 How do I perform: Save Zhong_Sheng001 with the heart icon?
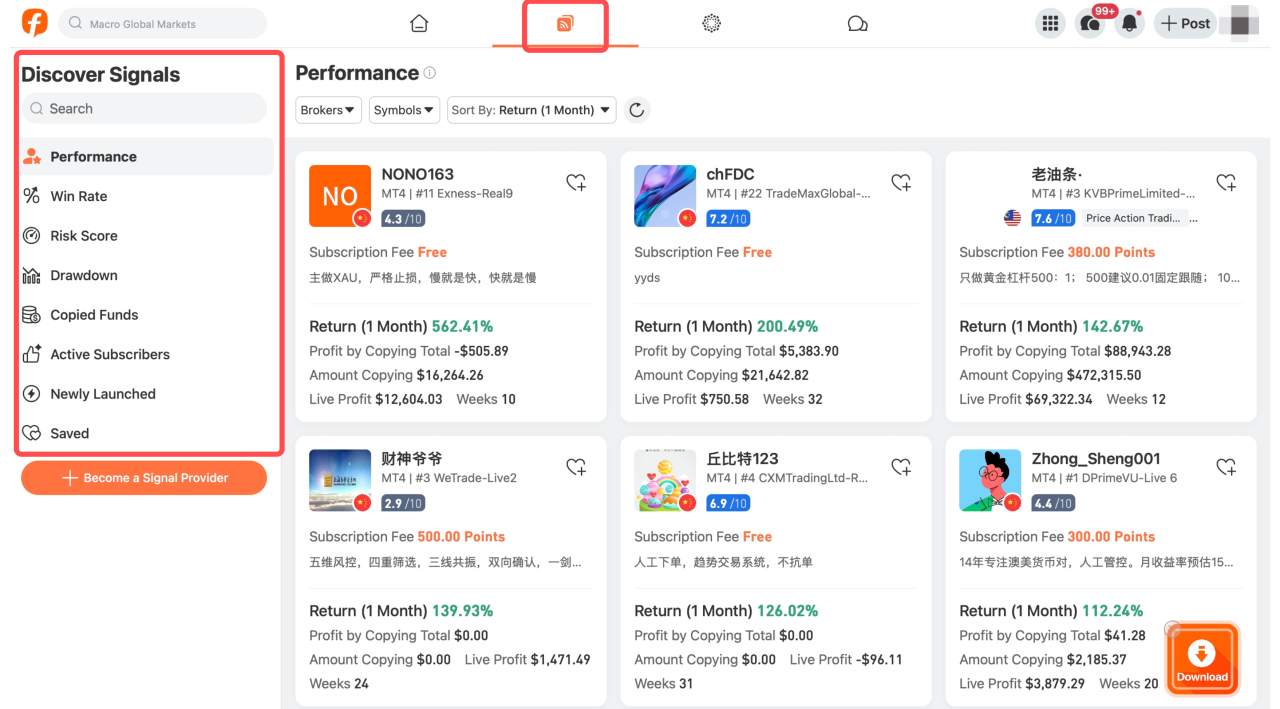pyautogui.click(x=1226, y=467)
